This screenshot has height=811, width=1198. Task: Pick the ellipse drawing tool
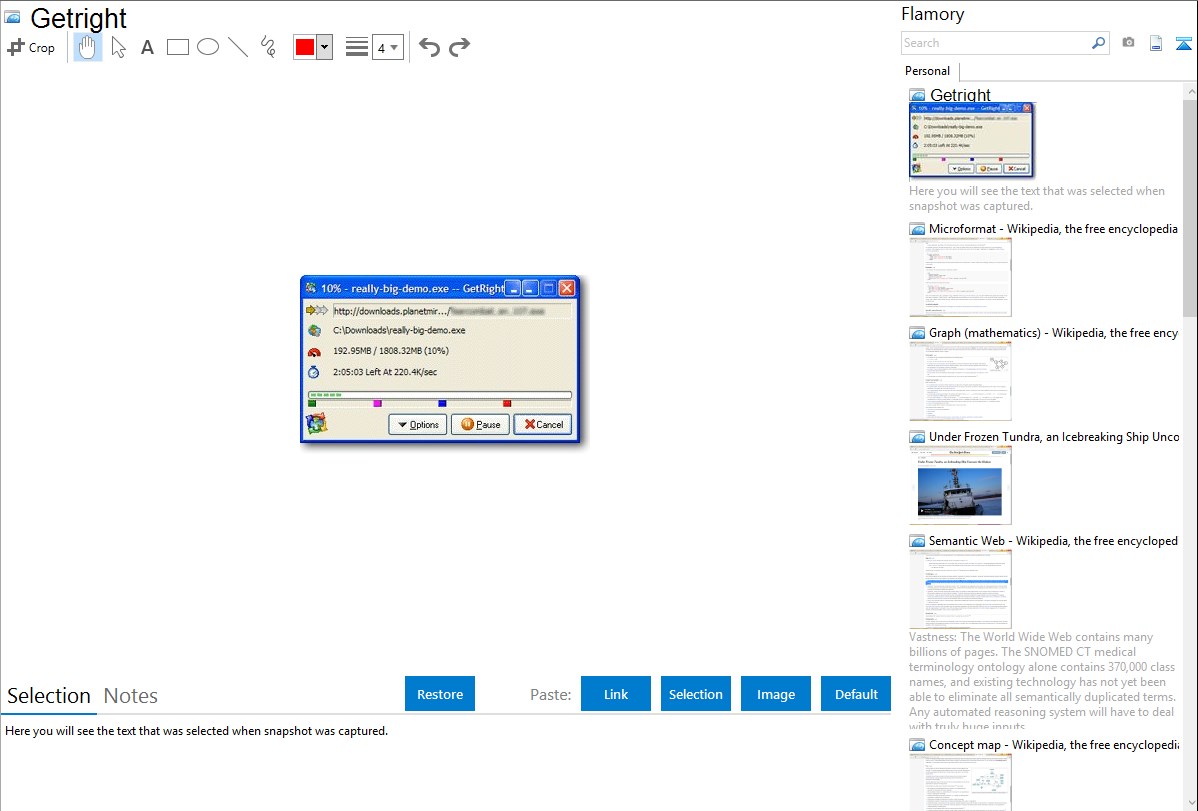tap(208, 47)
